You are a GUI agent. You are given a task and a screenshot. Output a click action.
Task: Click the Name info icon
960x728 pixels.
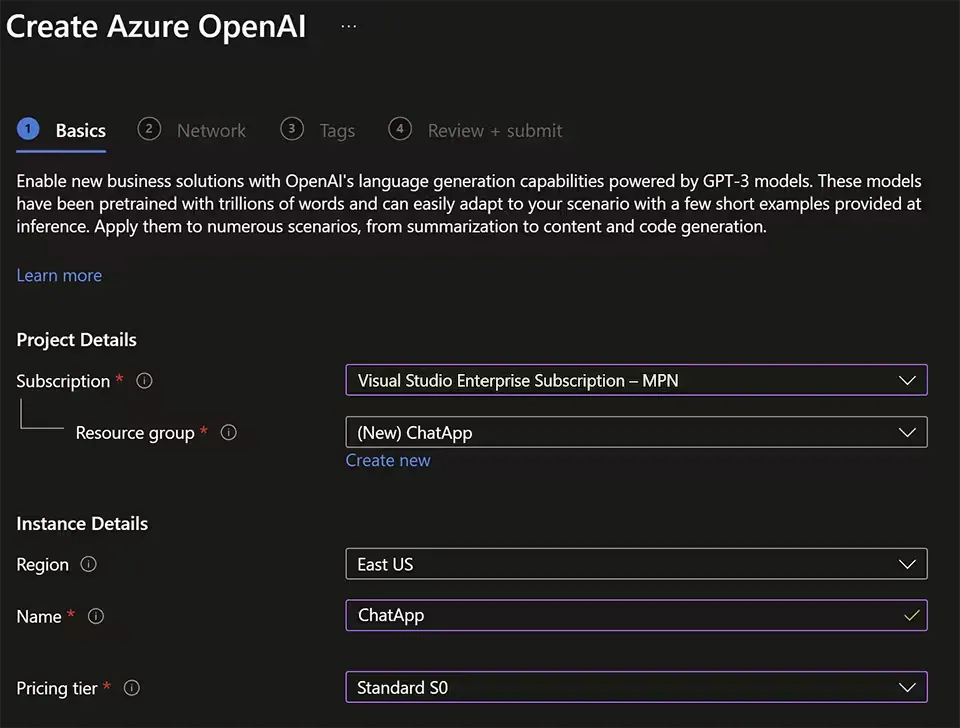pyautogui.click(x=95, y=617)
